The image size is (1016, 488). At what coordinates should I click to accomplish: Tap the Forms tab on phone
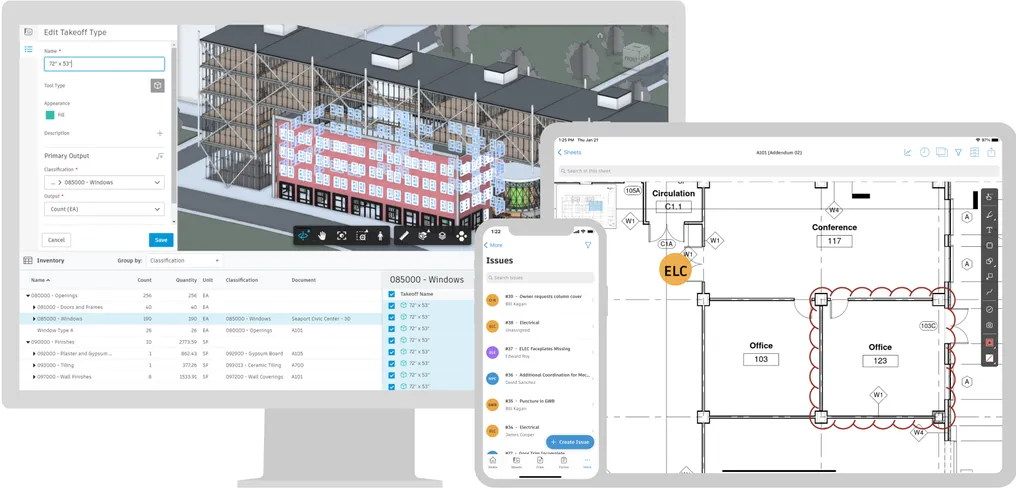click(x=564, y=463)
